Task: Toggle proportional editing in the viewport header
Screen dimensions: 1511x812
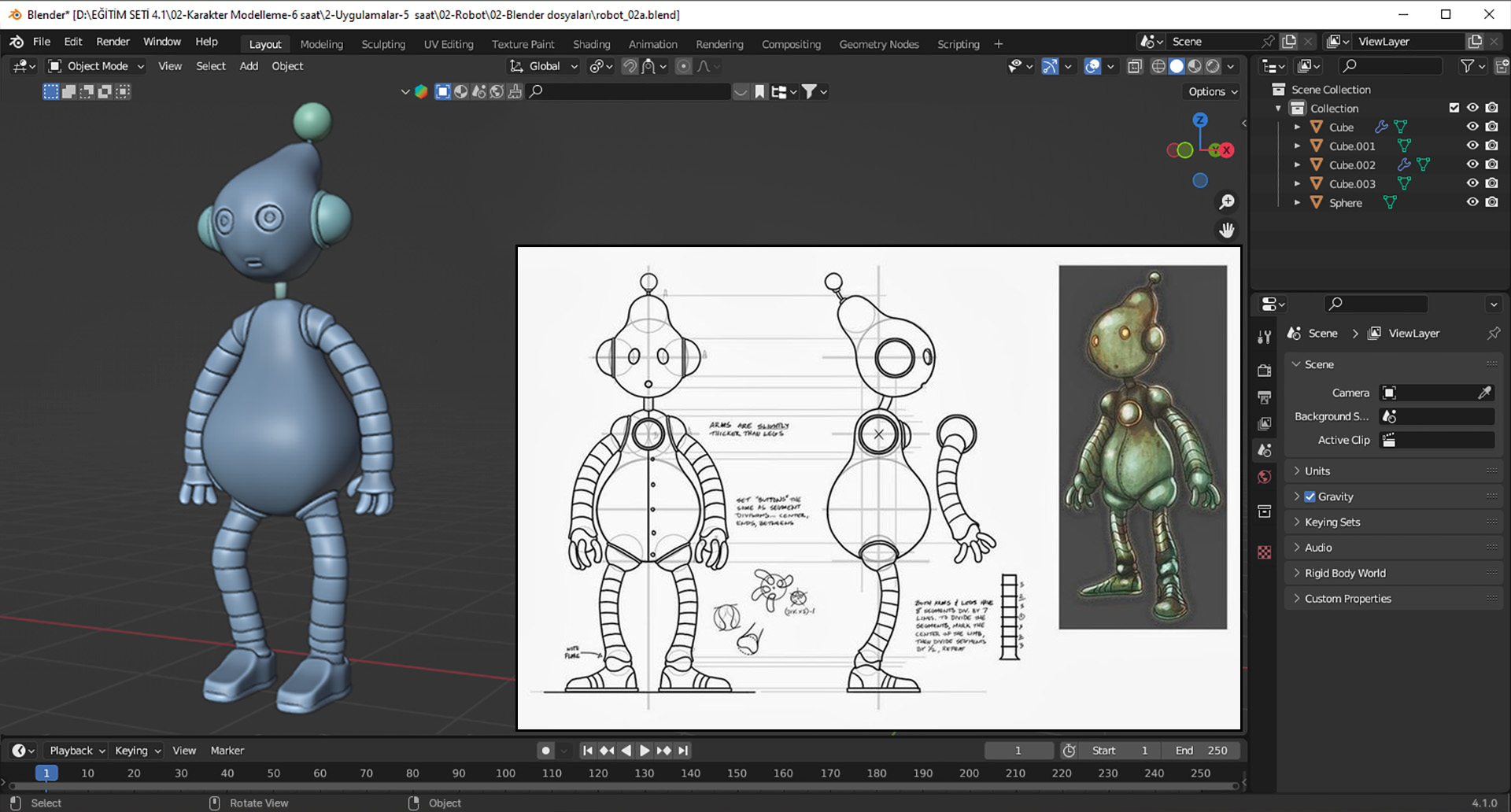Action: (683, 66)
